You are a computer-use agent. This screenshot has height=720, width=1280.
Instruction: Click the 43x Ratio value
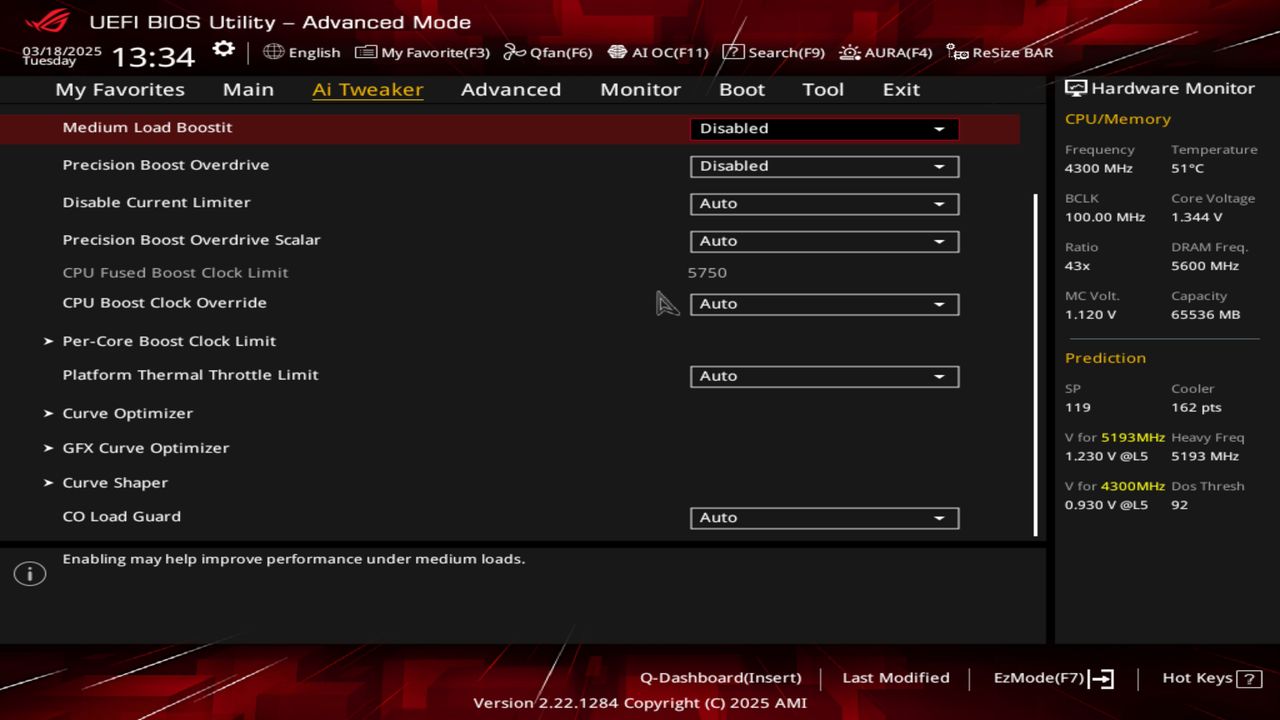click(x=1077, y=266)
